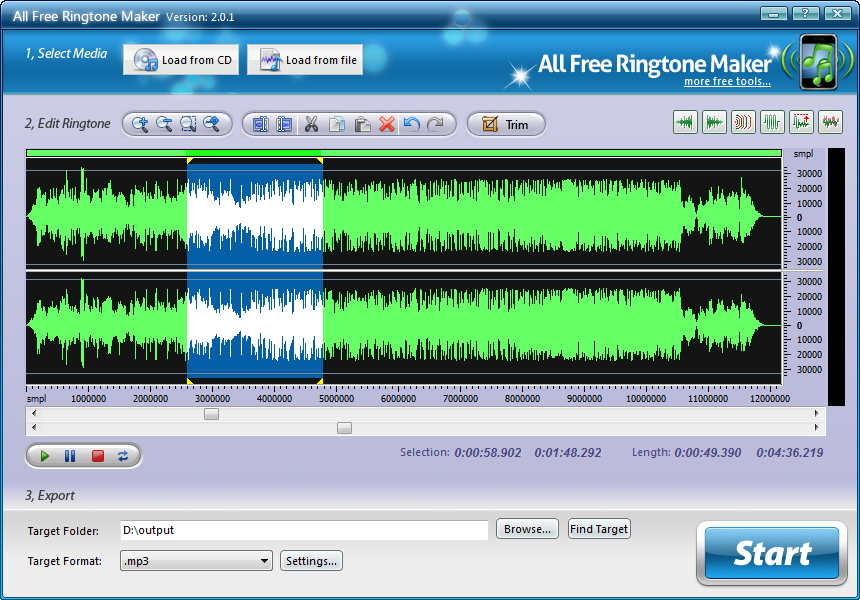Click the zoom in magnifier icon
Image resolution: width=860 pixels, height=600 pixels.
tap(140, 124)
